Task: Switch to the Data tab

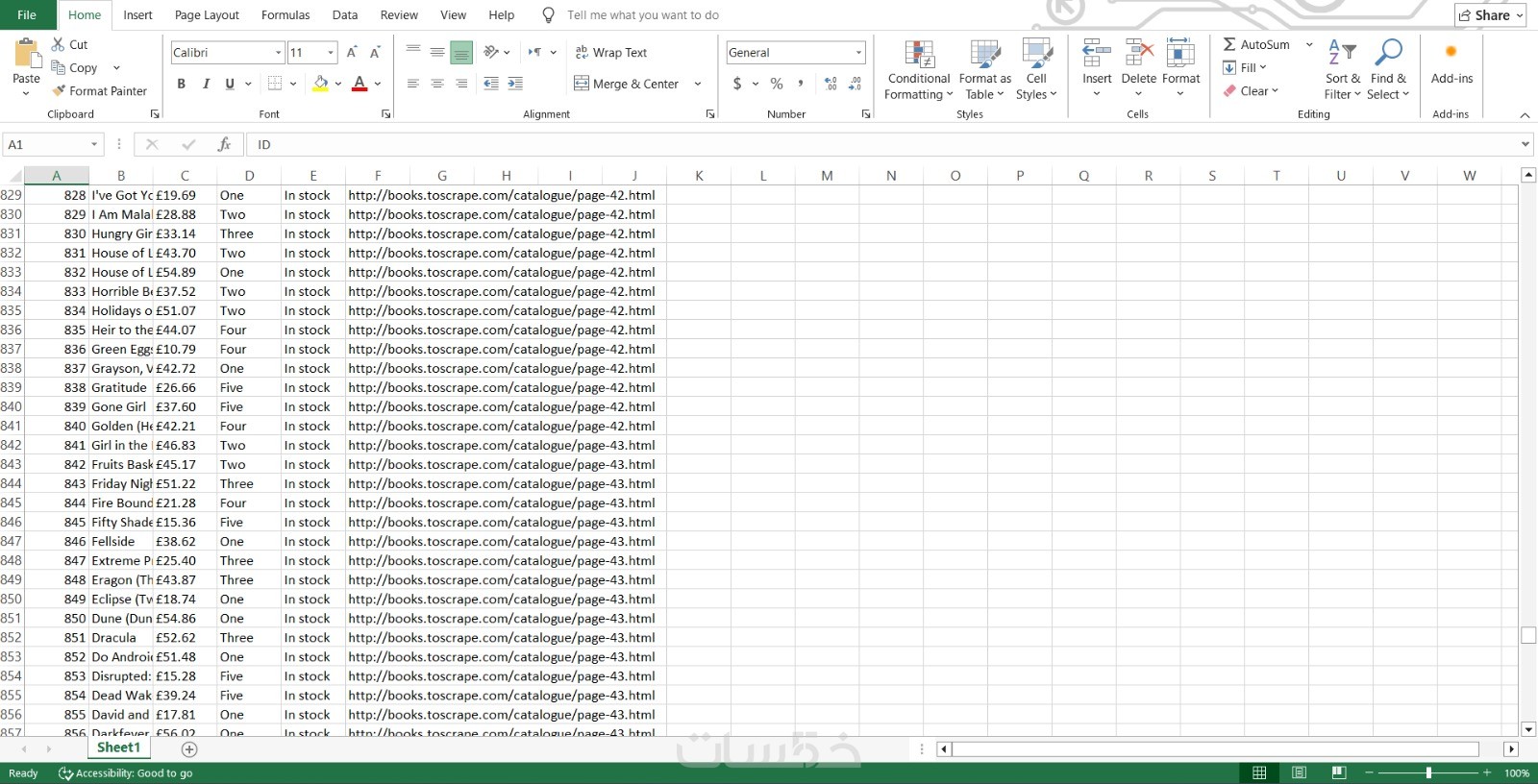Action: (x=345, y=15)
